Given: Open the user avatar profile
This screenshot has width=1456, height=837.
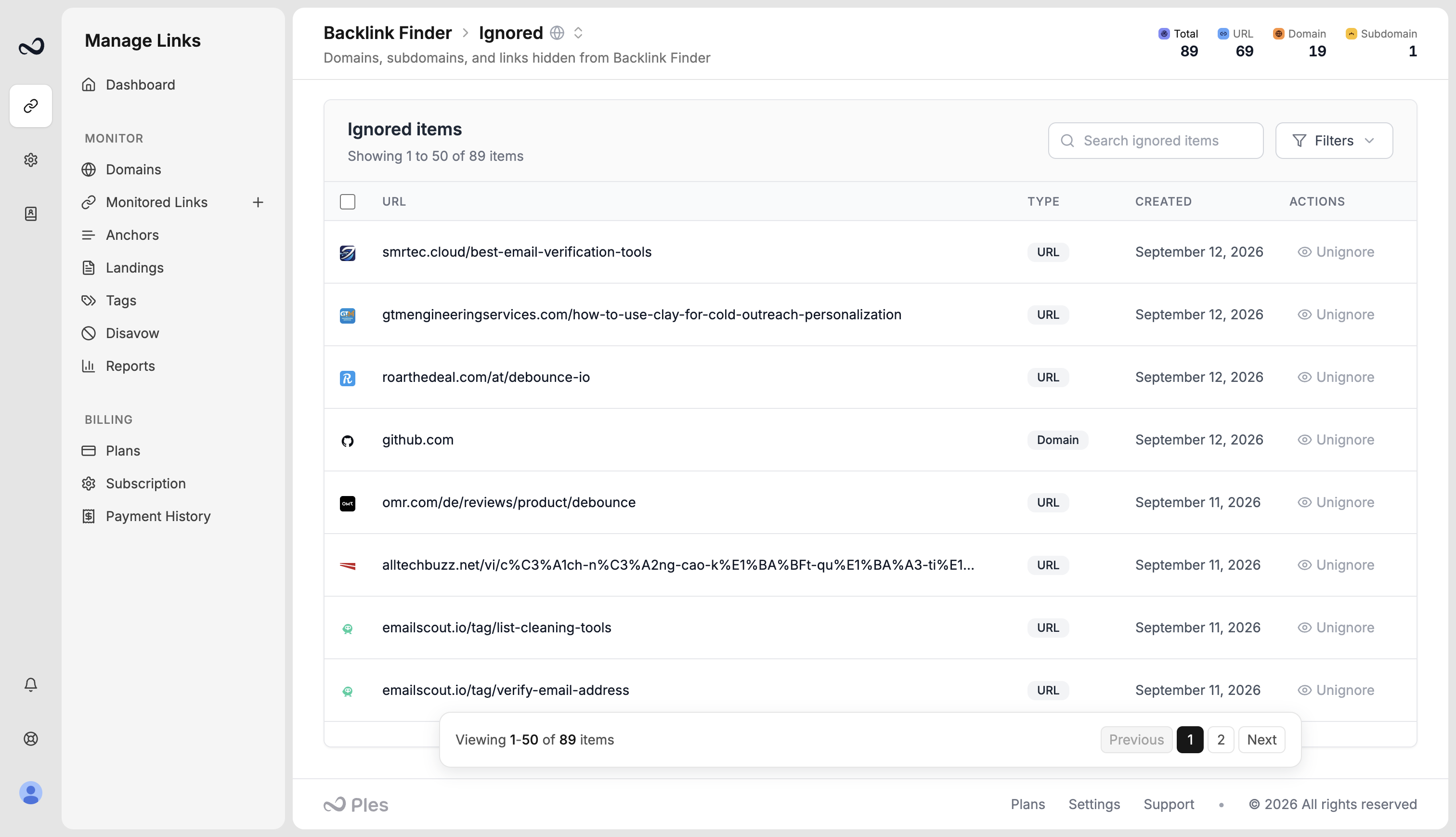Looking at the screenshot, I should coord(31,793).
